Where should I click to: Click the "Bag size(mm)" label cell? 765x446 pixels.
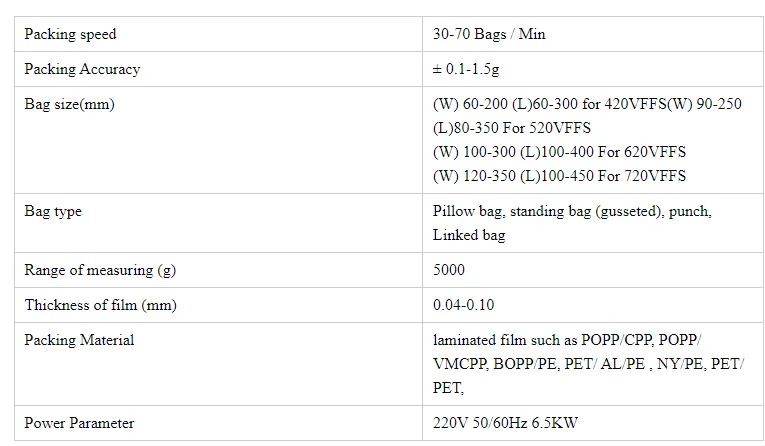click(x=69, y=105)
